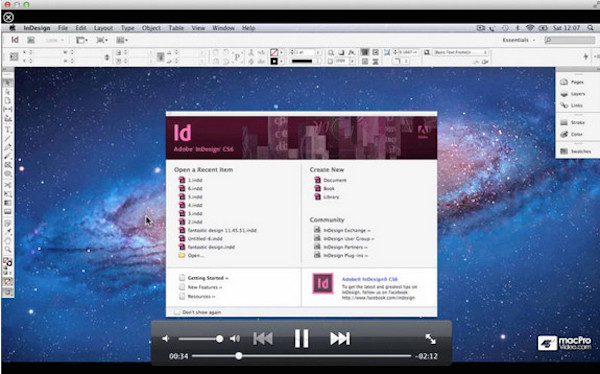Open the Stroke panel
The width and height of the screenshot is (600, 374).
(x=573, y=122)
